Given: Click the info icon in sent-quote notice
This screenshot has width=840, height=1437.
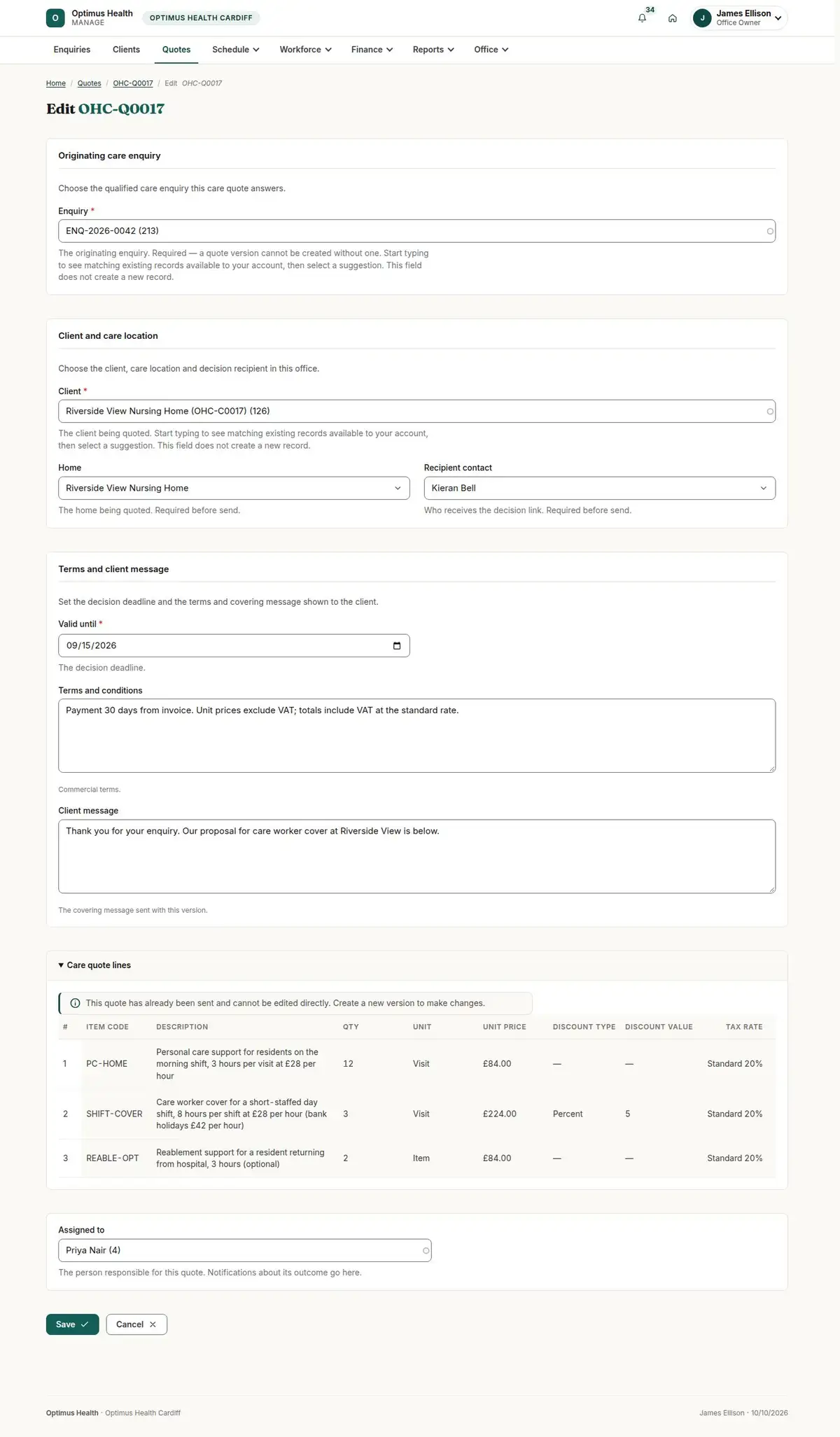Looking at the screenshot, I should click(75, 1003).
